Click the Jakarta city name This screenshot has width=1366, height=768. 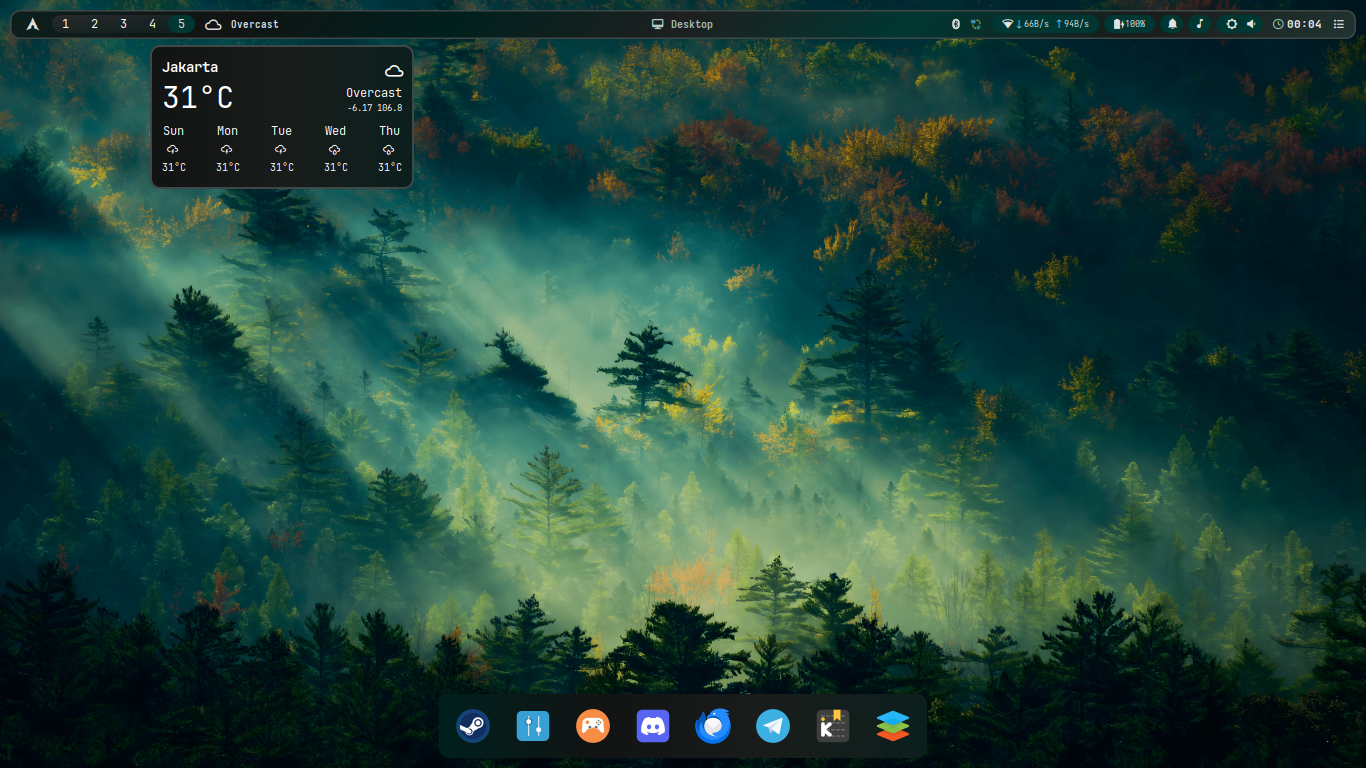click(190, 67)
